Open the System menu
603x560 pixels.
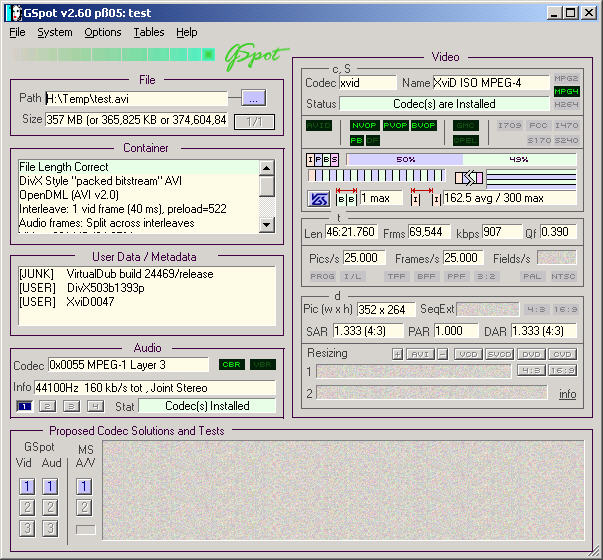point(55,32)
